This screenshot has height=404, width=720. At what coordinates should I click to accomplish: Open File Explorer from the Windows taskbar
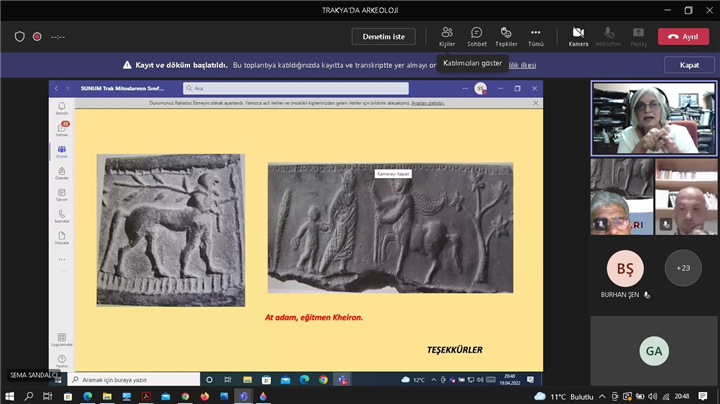tap(107, 396)
